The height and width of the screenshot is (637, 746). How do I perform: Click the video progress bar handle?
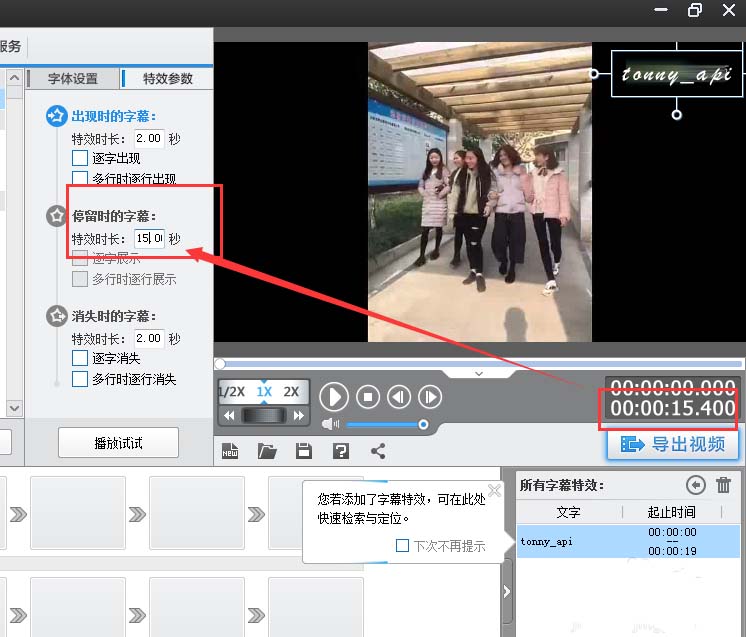pos(220,364)
